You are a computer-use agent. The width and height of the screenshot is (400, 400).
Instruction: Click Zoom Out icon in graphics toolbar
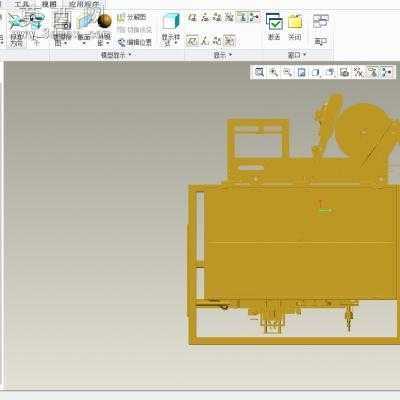click(x=288, y=72)
